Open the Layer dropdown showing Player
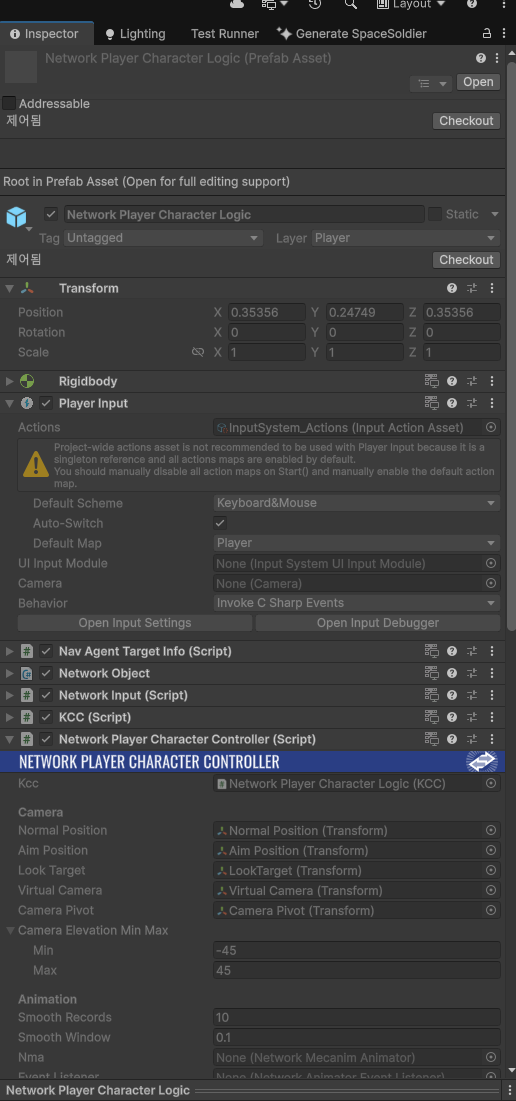 406,238
